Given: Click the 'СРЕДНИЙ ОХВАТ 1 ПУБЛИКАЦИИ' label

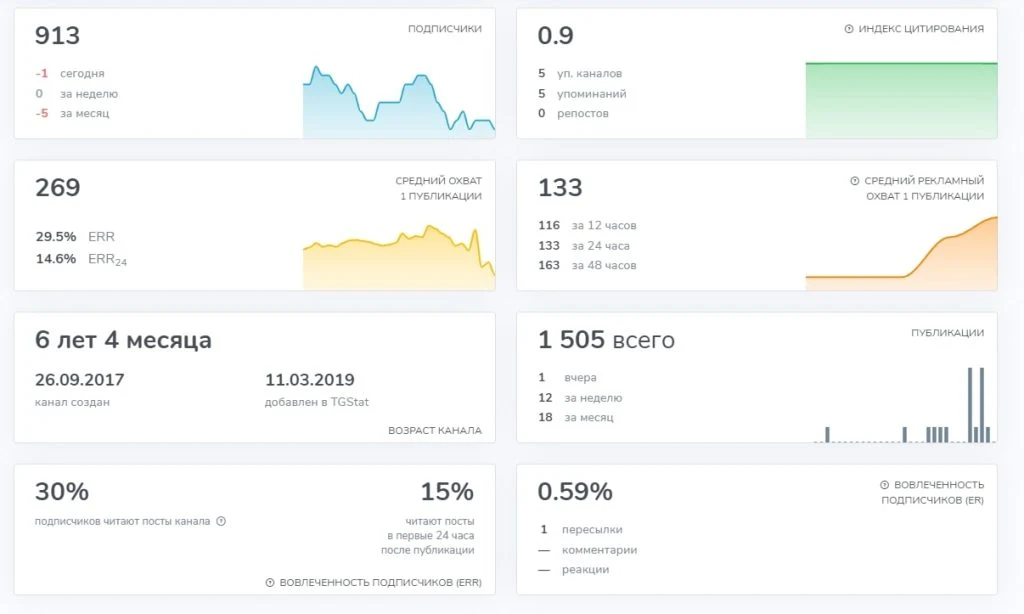Looking at the screenshot, I should point(439,188).
